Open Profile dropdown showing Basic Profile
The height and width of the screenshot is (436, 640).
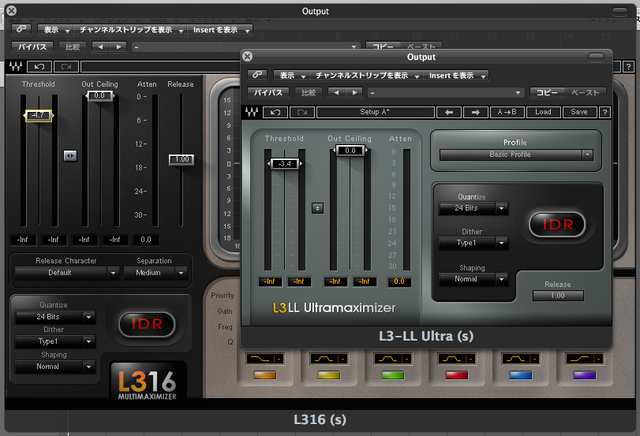516,155
